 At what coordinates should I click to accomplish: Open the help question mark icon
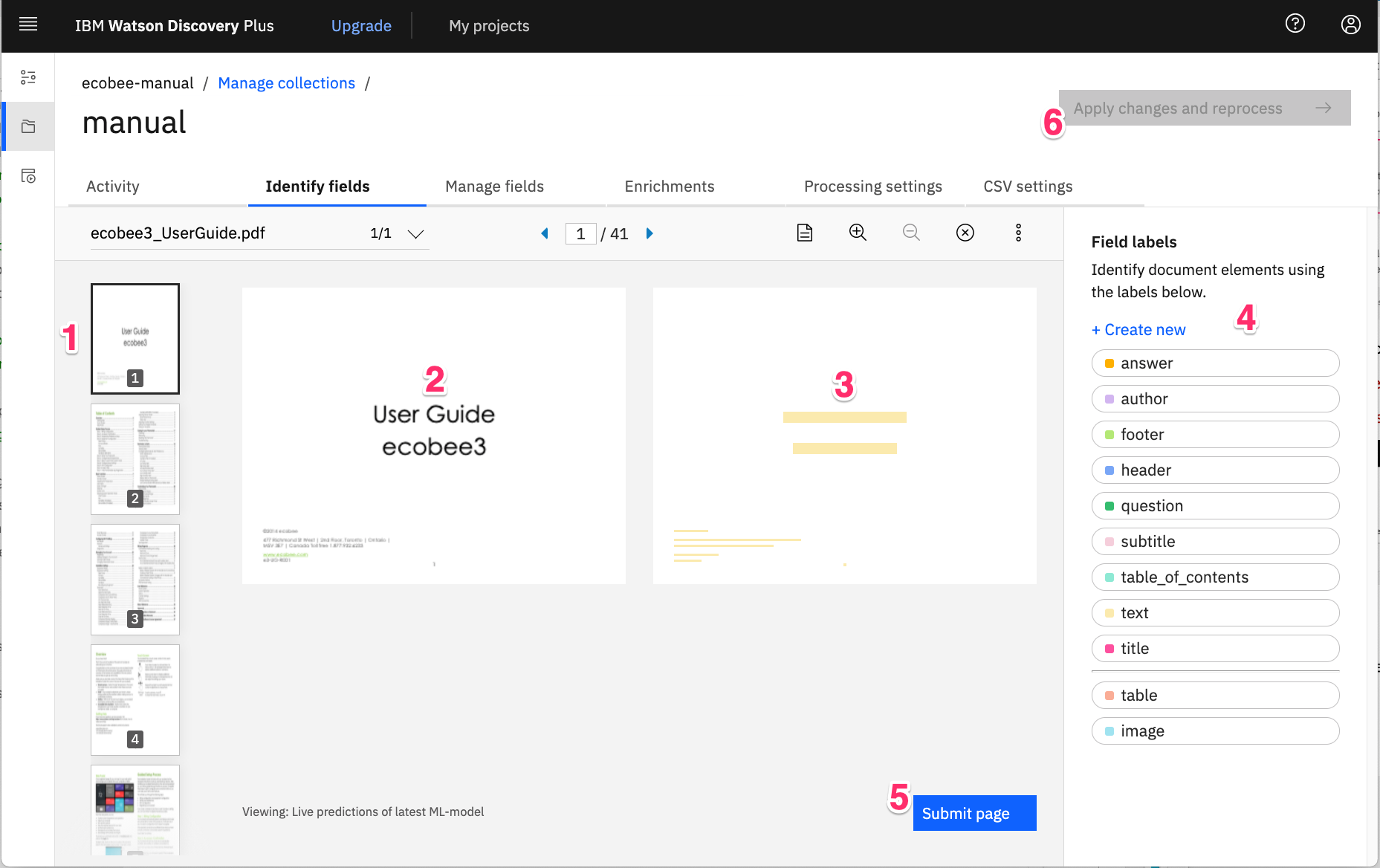1295,24
